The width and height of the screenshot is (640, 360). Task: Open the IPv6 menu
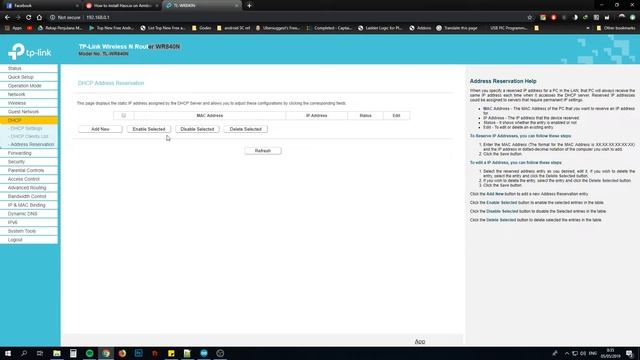[29, 222]
